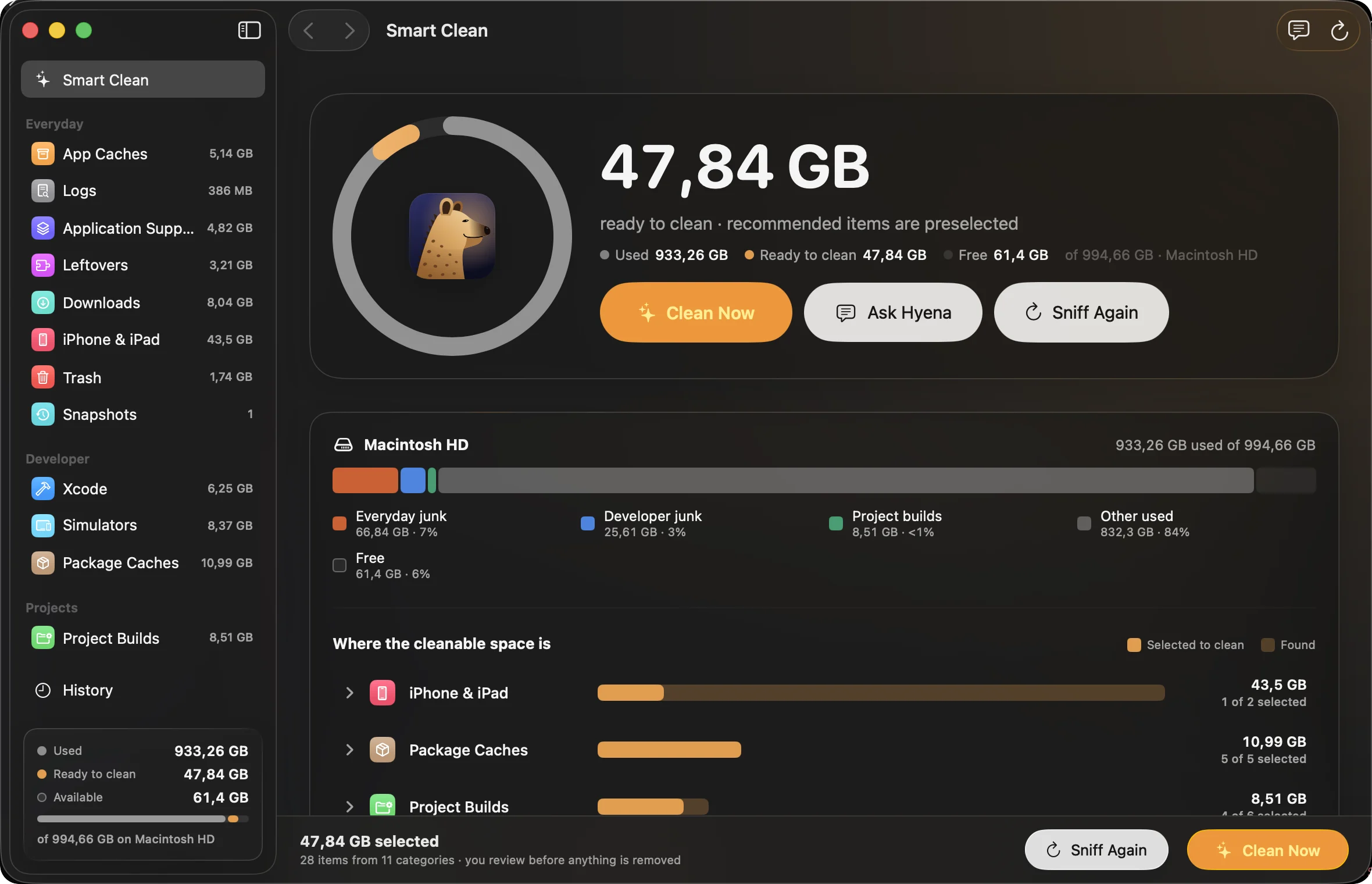Expand the Project Builds cleanable row
Image resolution: width=1372 pixels, height=884 pixels.
pyautogui.click(x=349, y=807)
